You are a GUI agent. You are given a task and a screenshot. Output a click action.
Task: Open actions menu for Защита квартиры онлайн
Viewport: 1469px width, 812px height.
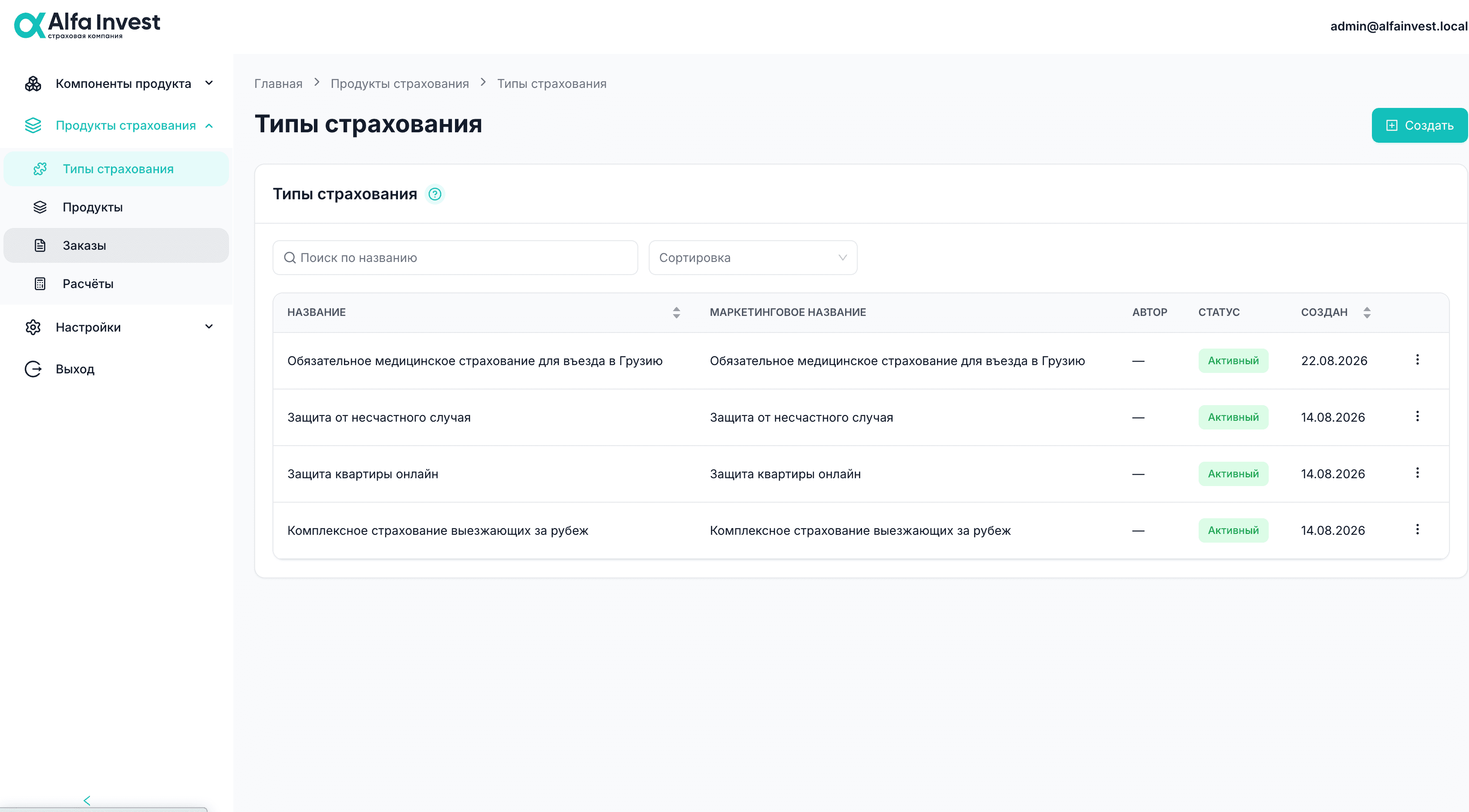click(x=1417, y=473)
